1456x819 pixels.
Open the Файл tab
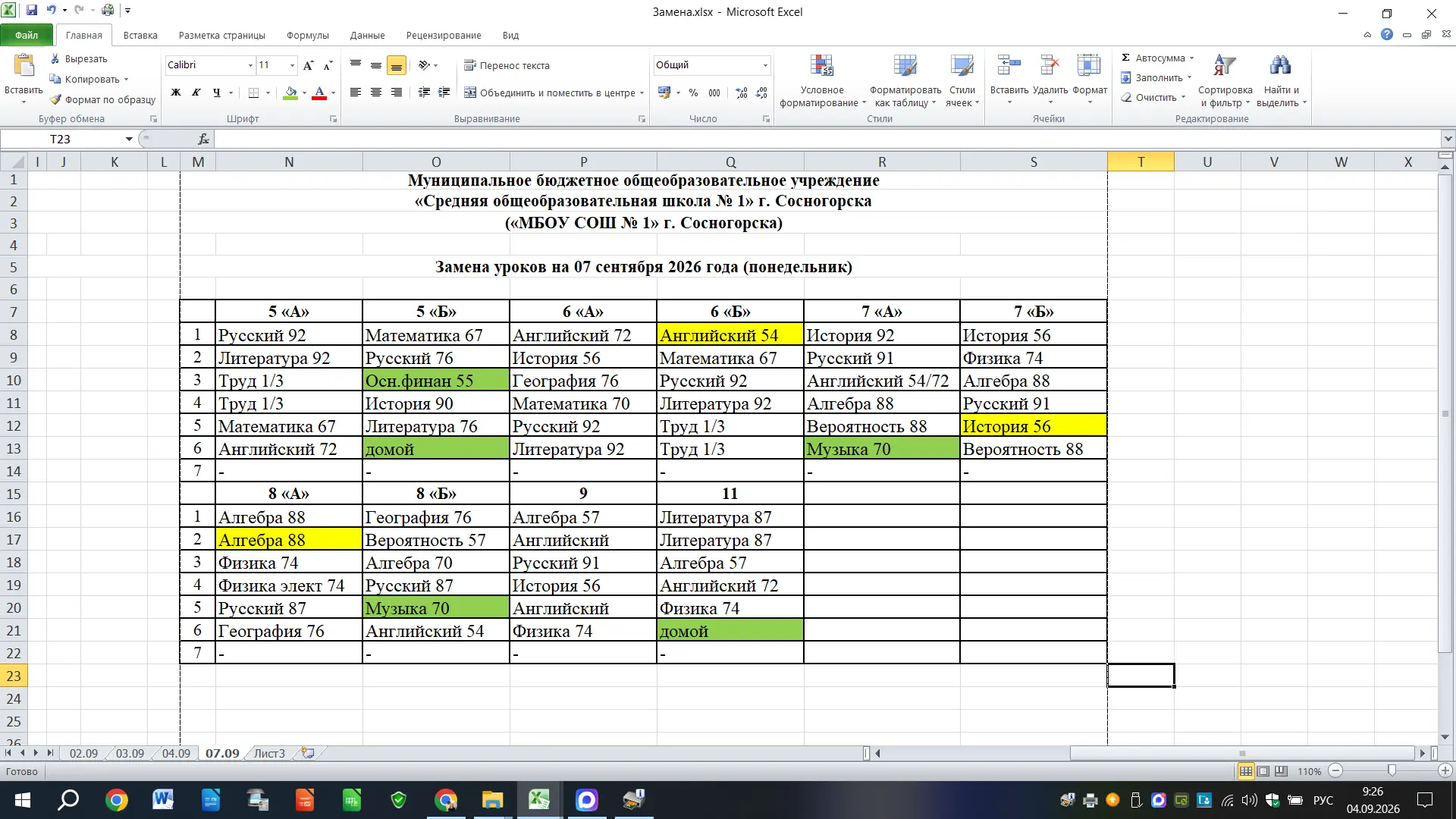click(x=27, y=35)
